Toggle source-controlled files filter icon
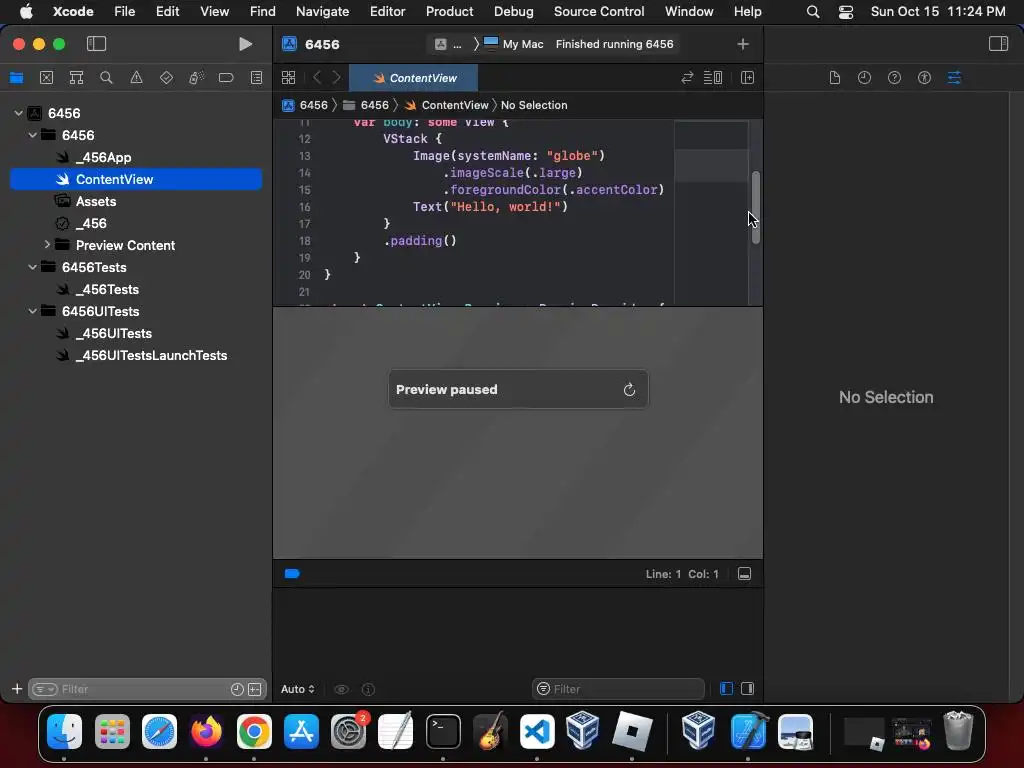Viewport: 1024px width, 768px height. tap(255, 689)
